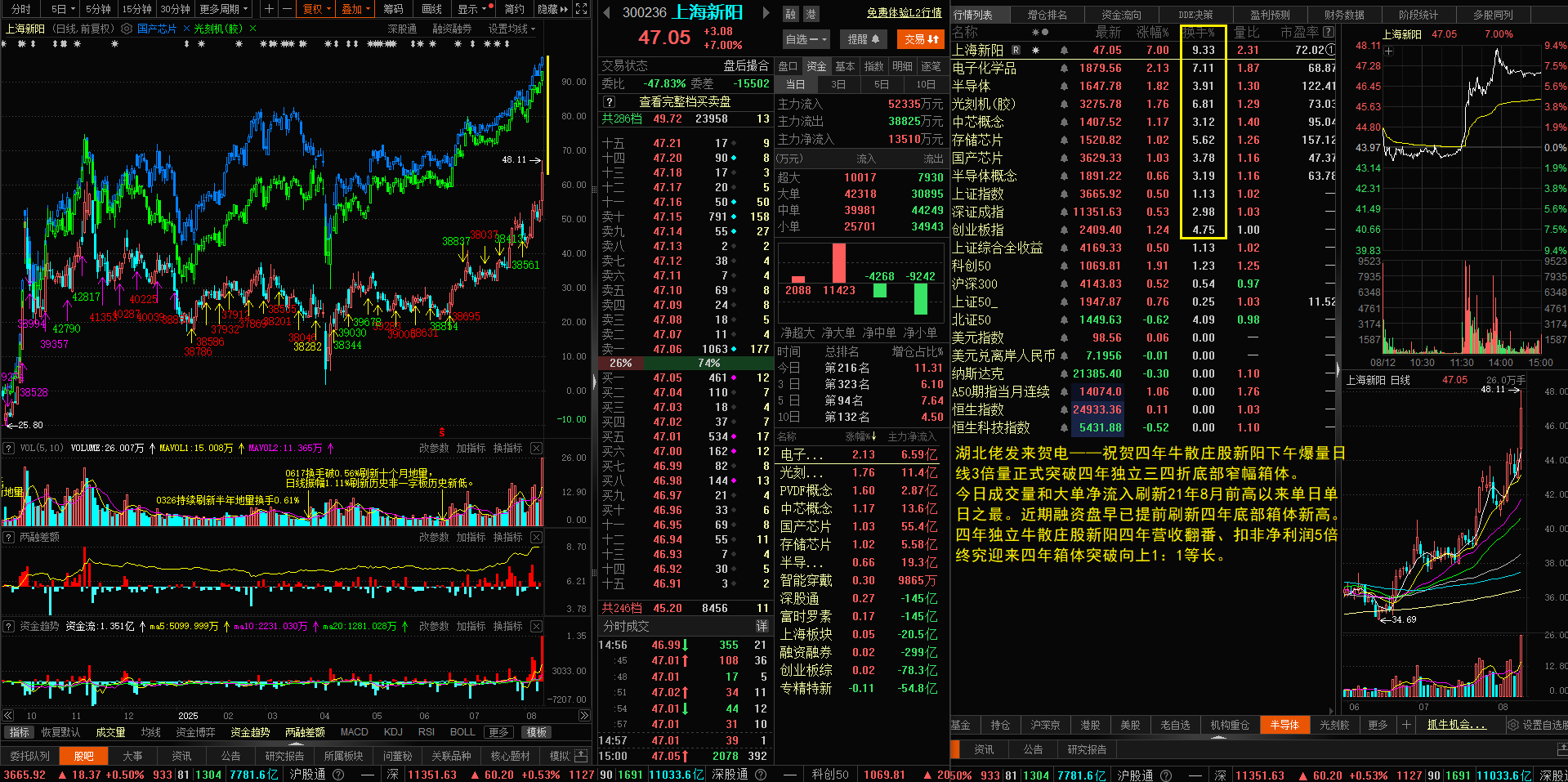Expand 隐藏 side panel arrows

[x=553, y=9]
